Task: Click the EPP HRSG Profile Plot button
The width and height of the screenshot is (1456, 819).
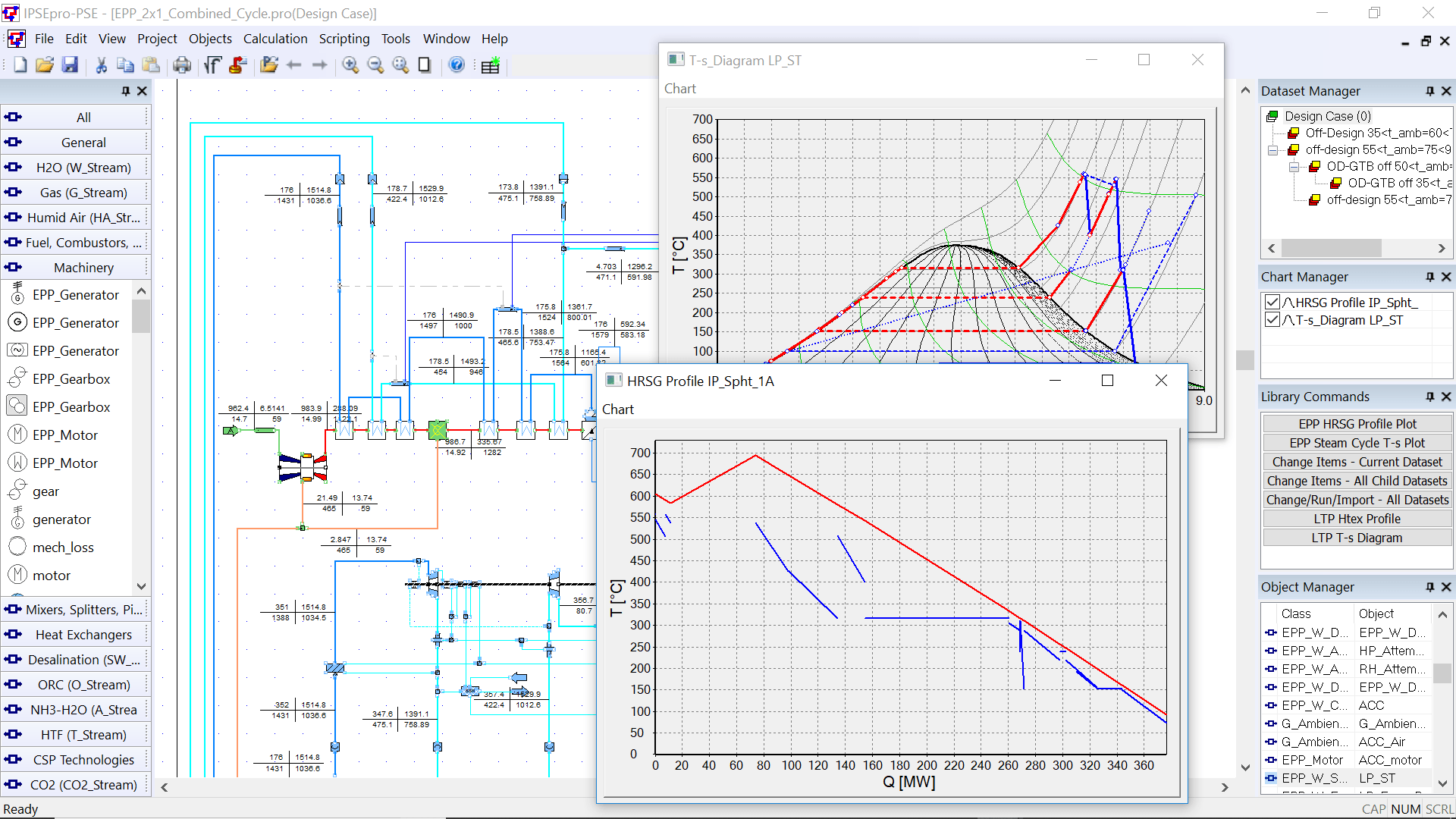Action: [1357, 423]
